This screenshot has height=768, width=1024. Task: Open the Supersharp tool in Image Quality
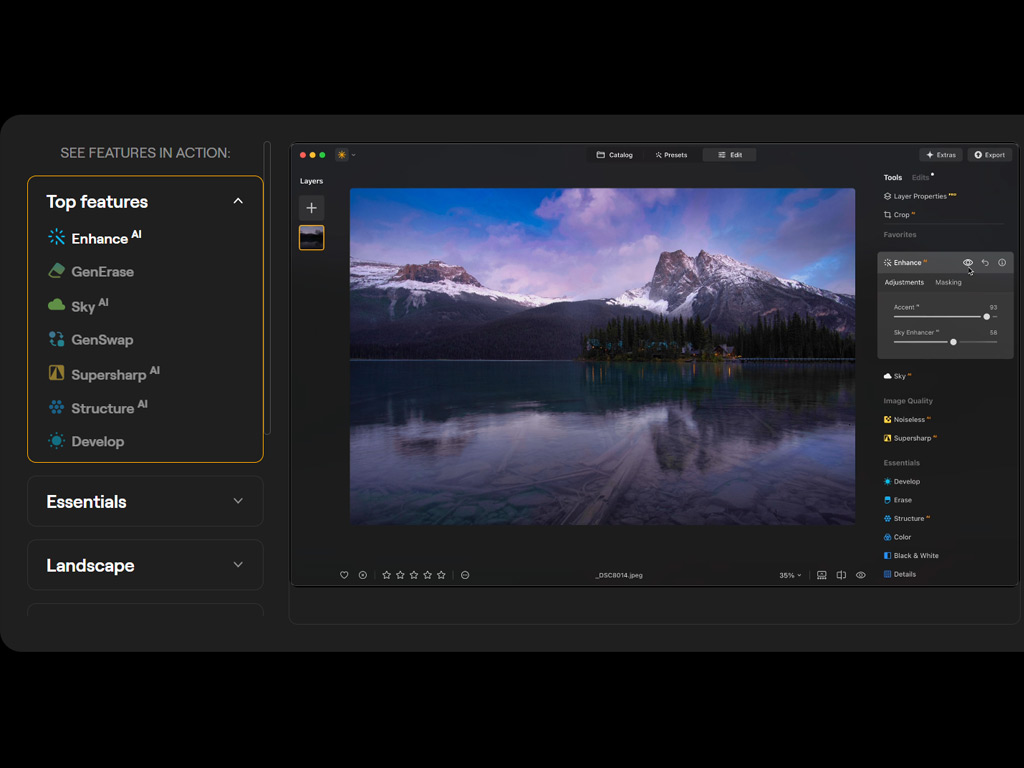click(x=912, y=438)
